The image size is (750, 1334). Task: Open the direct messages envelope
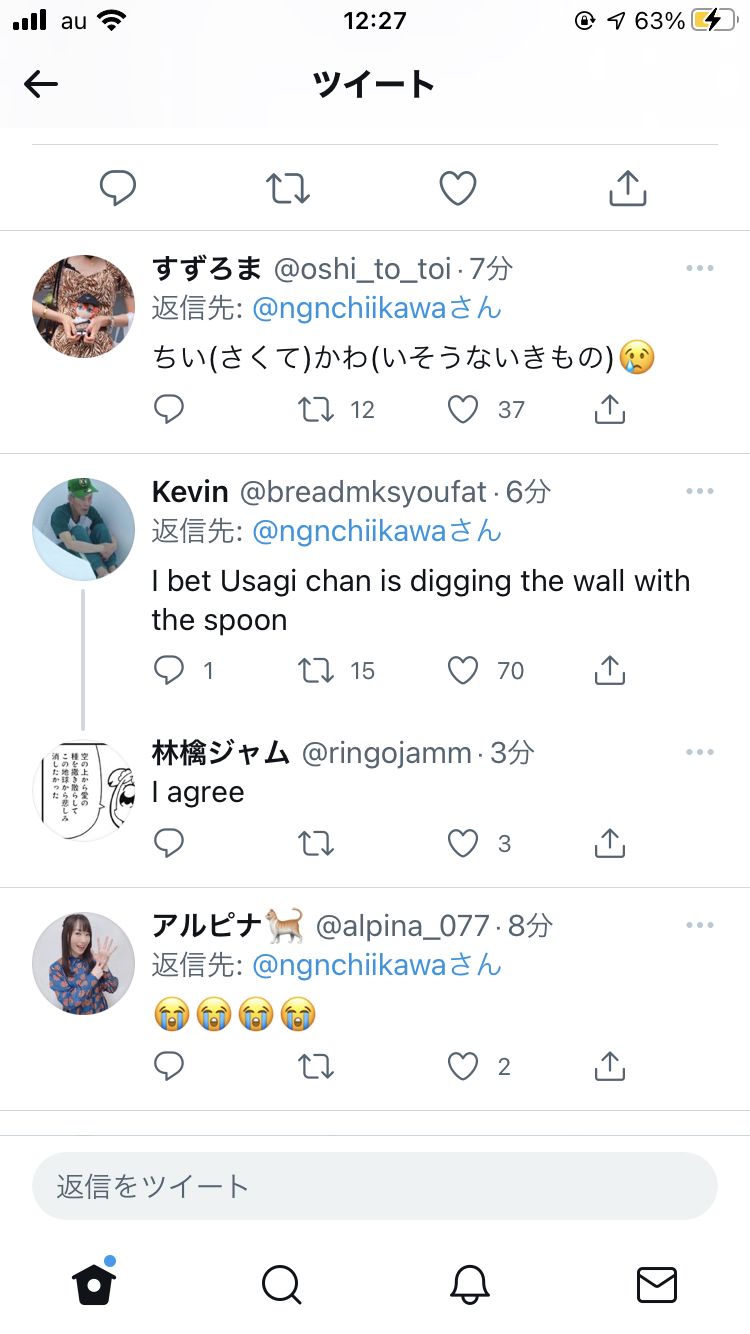tap(657, 1284)
